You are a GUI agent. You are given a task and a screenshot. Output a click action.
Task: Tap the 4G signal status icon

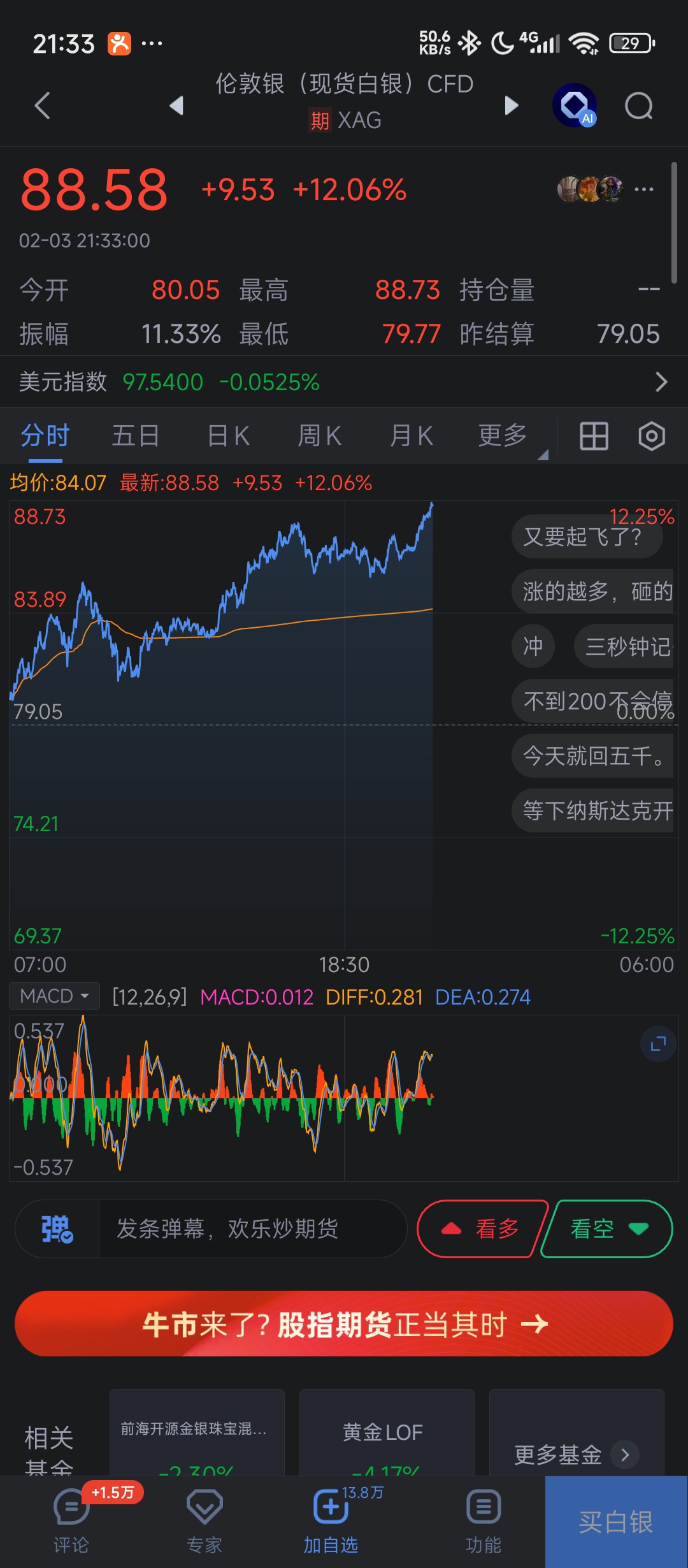pyautogui.click(x=540, y=43)
